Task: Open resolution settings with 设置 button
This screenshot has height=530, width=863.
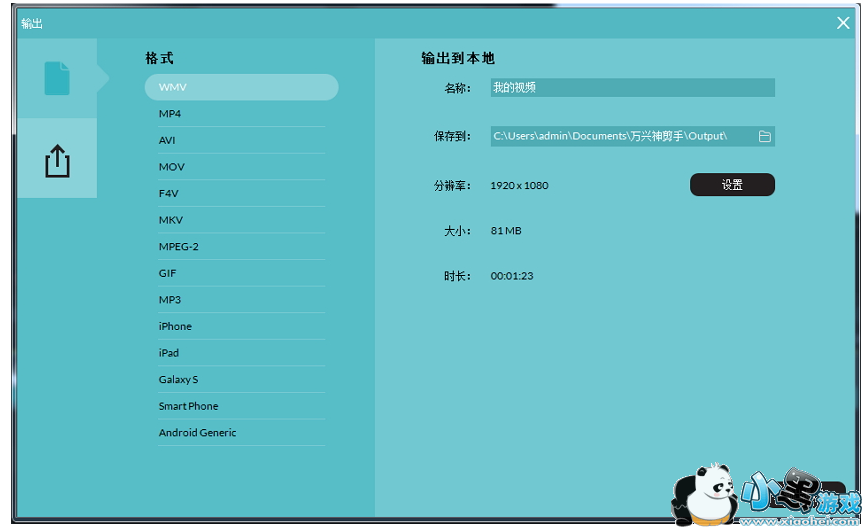Action: 732,184
